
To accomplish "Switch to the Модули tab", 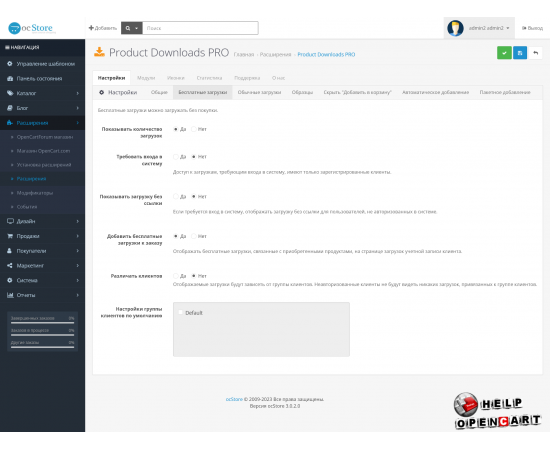I will coord(146,78).
